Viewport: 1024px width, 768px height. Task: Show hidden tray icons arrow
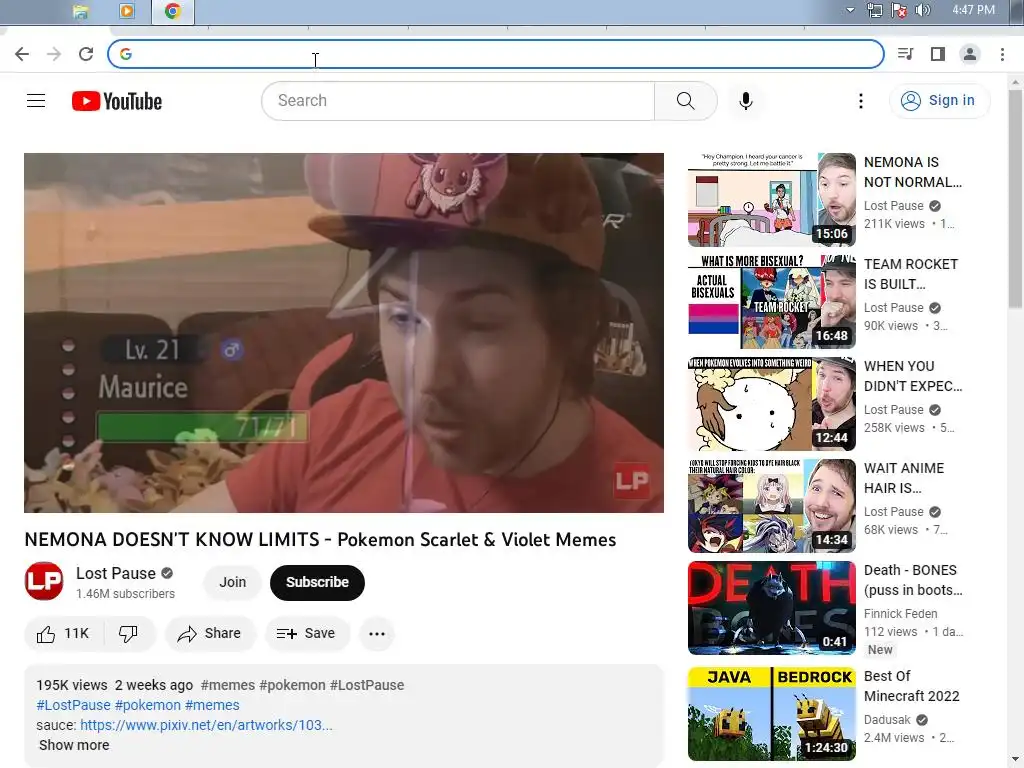(850, 10)
